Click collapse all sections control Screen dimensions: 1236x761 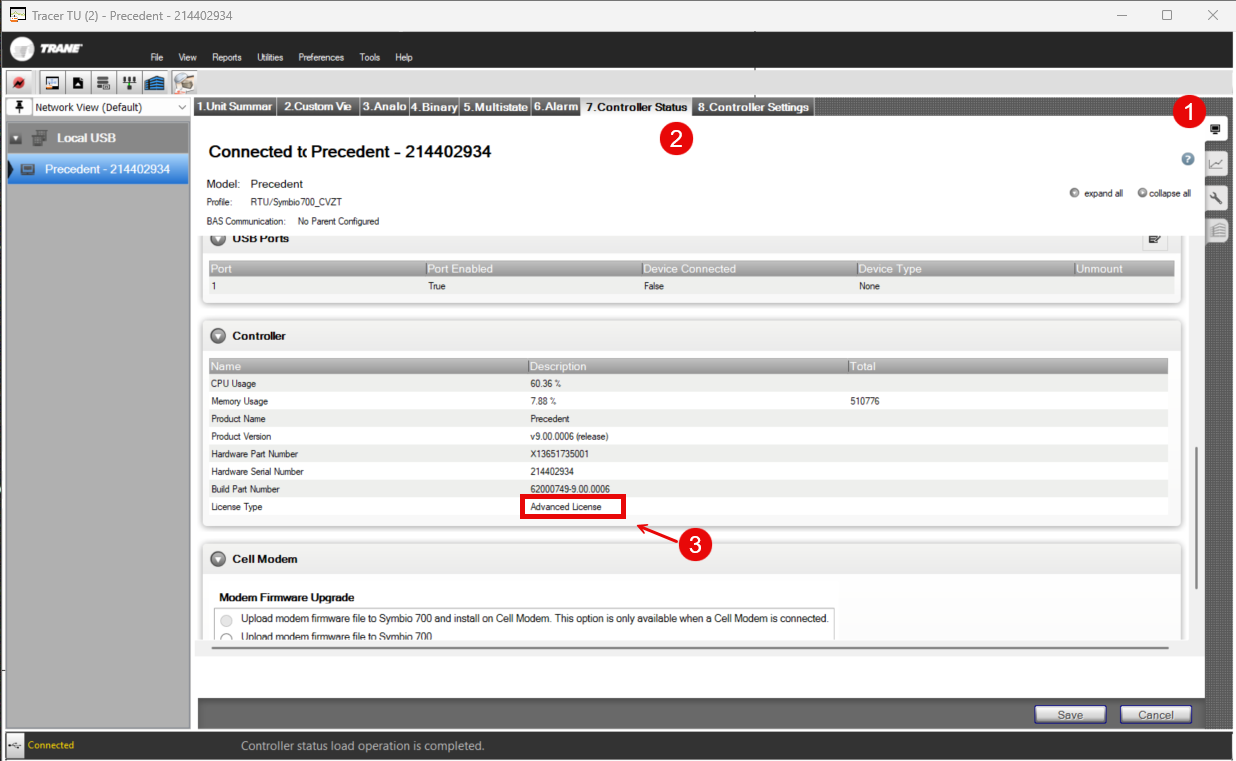coord(1164,193)
